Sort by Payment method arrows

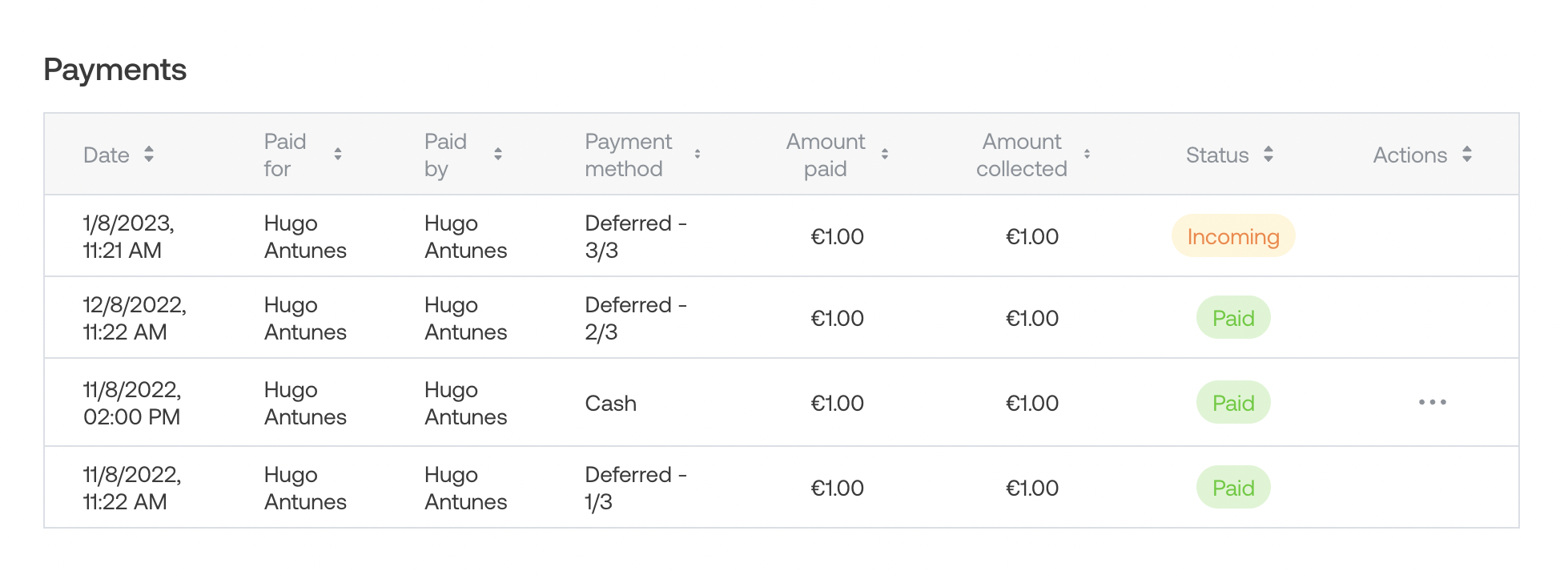[x=698, y=155]
